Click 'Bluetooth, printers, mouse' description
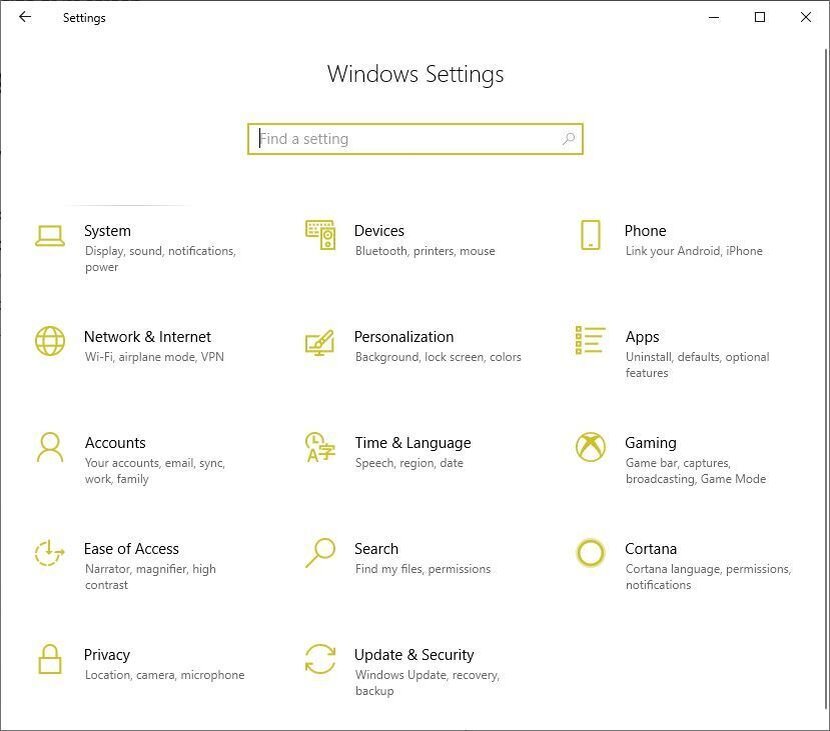830x731 pixels. (425, 251)
